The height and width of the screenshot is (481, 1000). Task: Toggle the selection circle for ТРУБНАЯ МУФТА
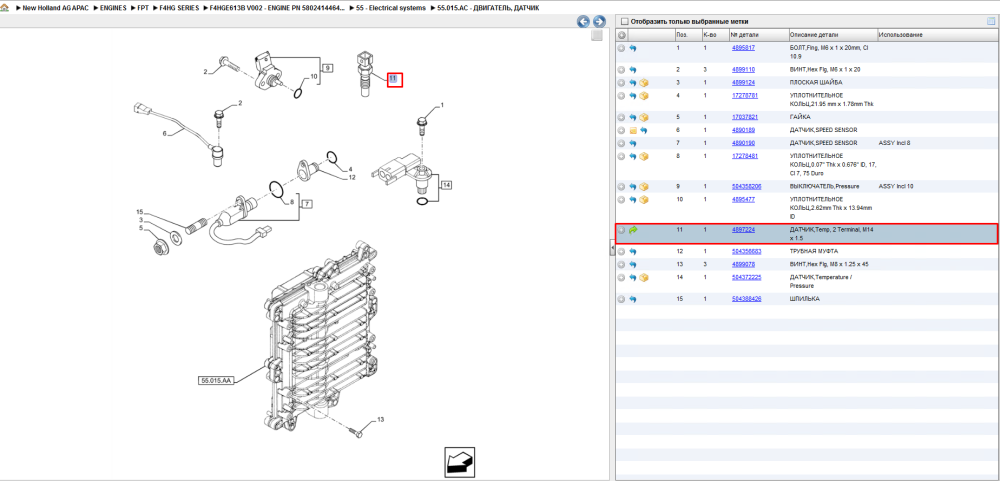(x=622, y=251)
